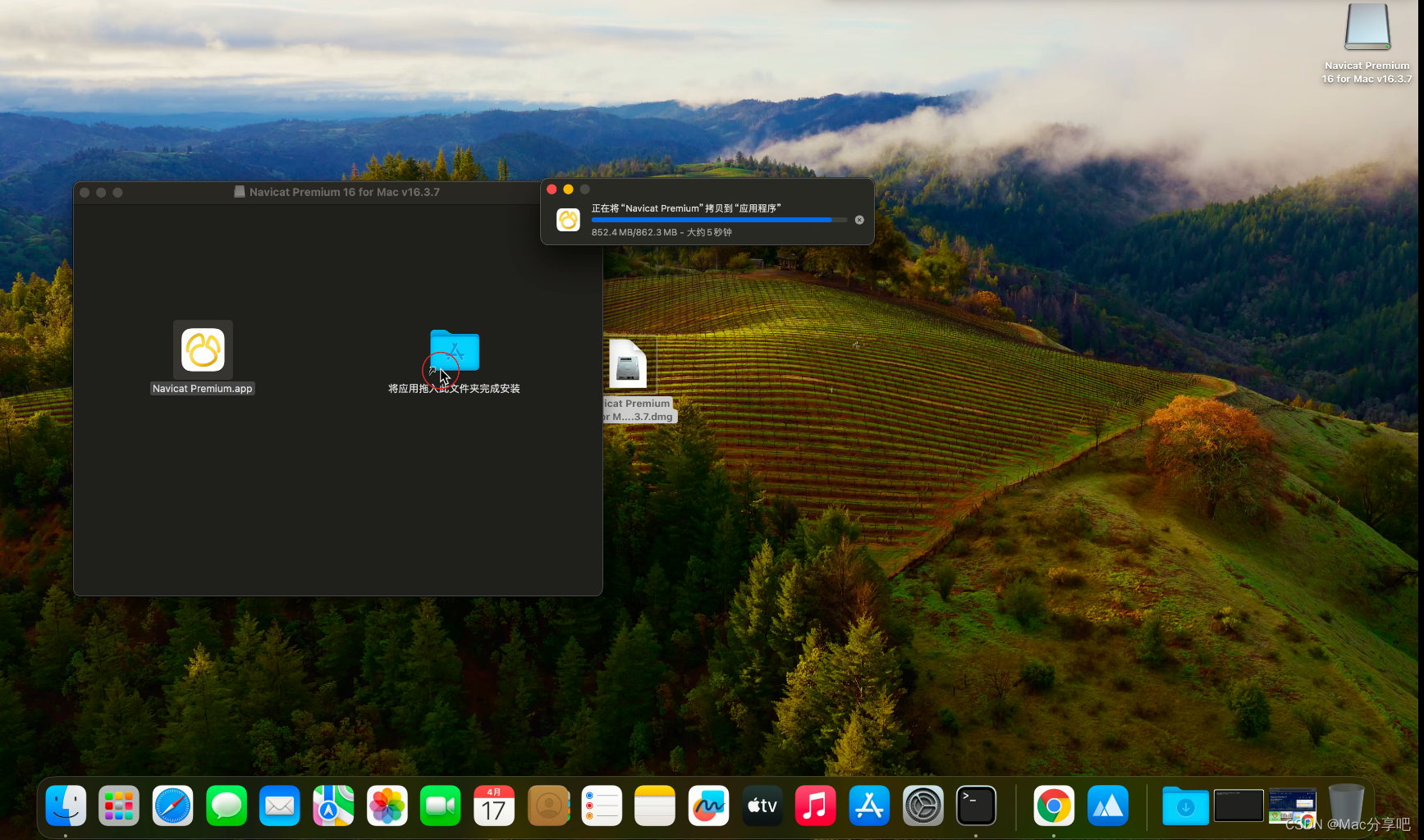Click the 852.4 MB/862.3 MB copy status text
The height and width of the screenshot is (840, 1424).
662,232
